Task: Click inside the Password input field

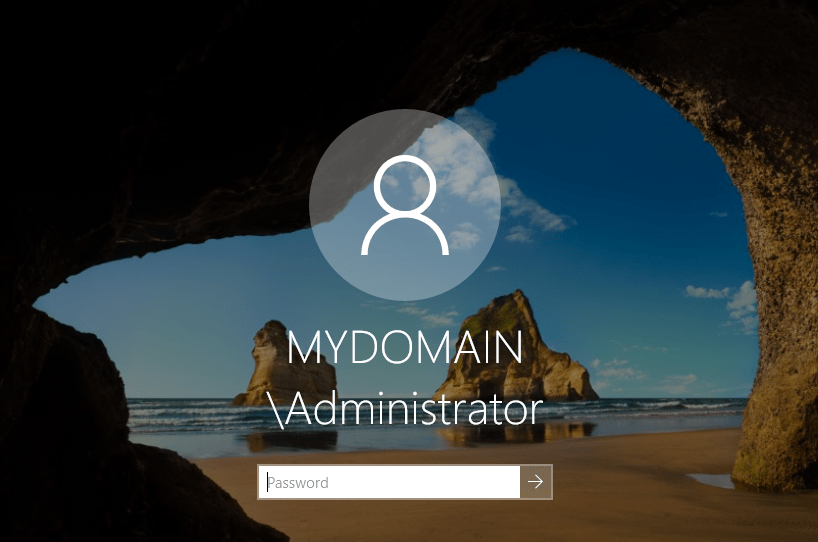Action: (x=390, y=482)
